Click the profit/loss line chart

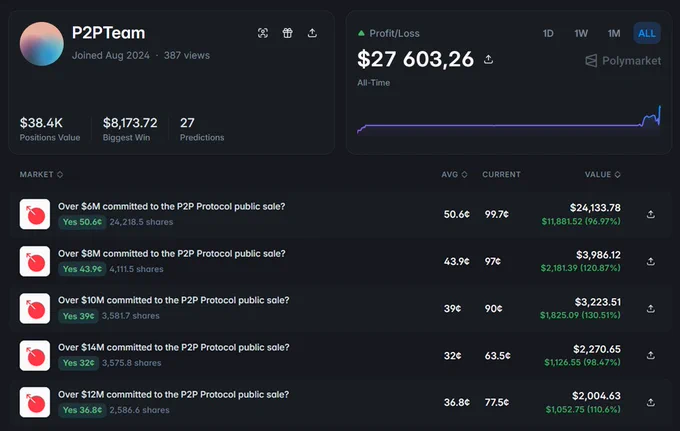pos(509,120)
